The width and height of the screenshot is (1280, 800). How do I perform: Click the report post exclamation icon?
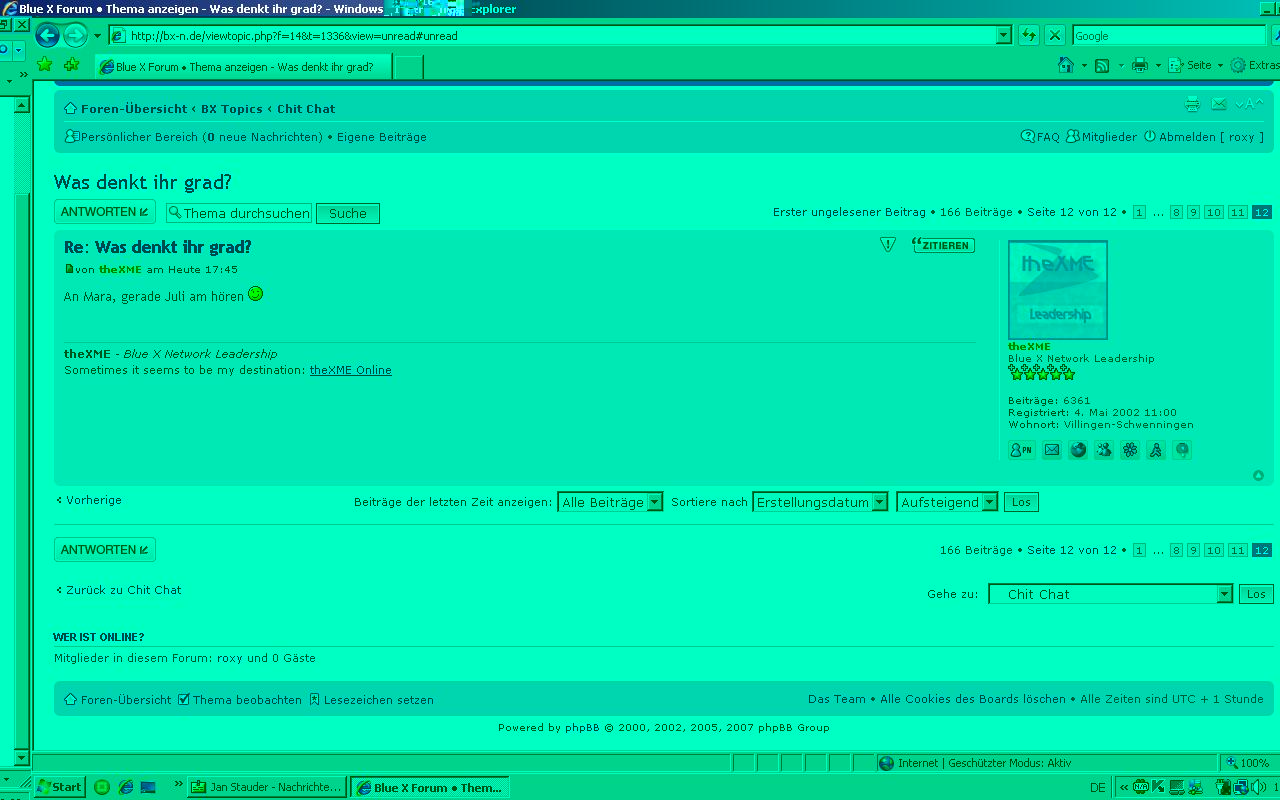(x=887, y=245)
